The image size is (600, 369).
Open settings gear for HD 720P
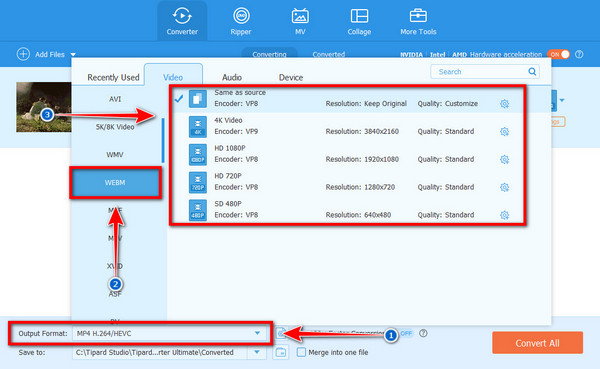pos(504,187)
